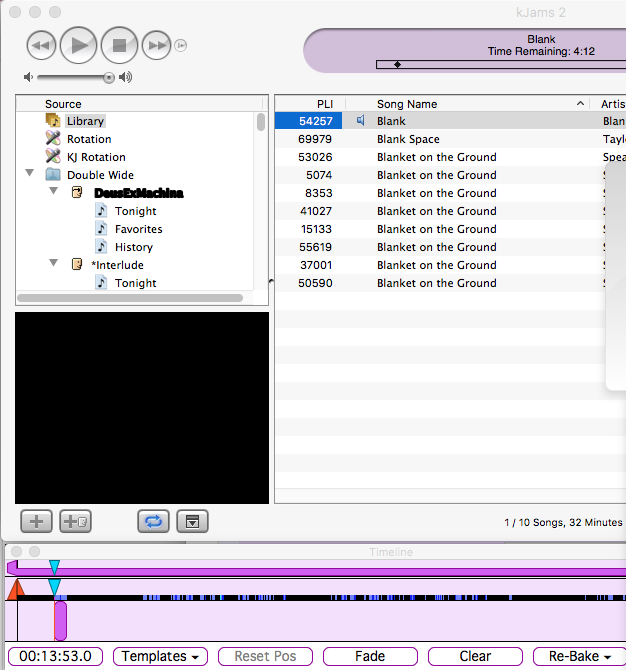This screenshot has height=670, width=626.
Task: Stop the current song
Action: (119, 45)
